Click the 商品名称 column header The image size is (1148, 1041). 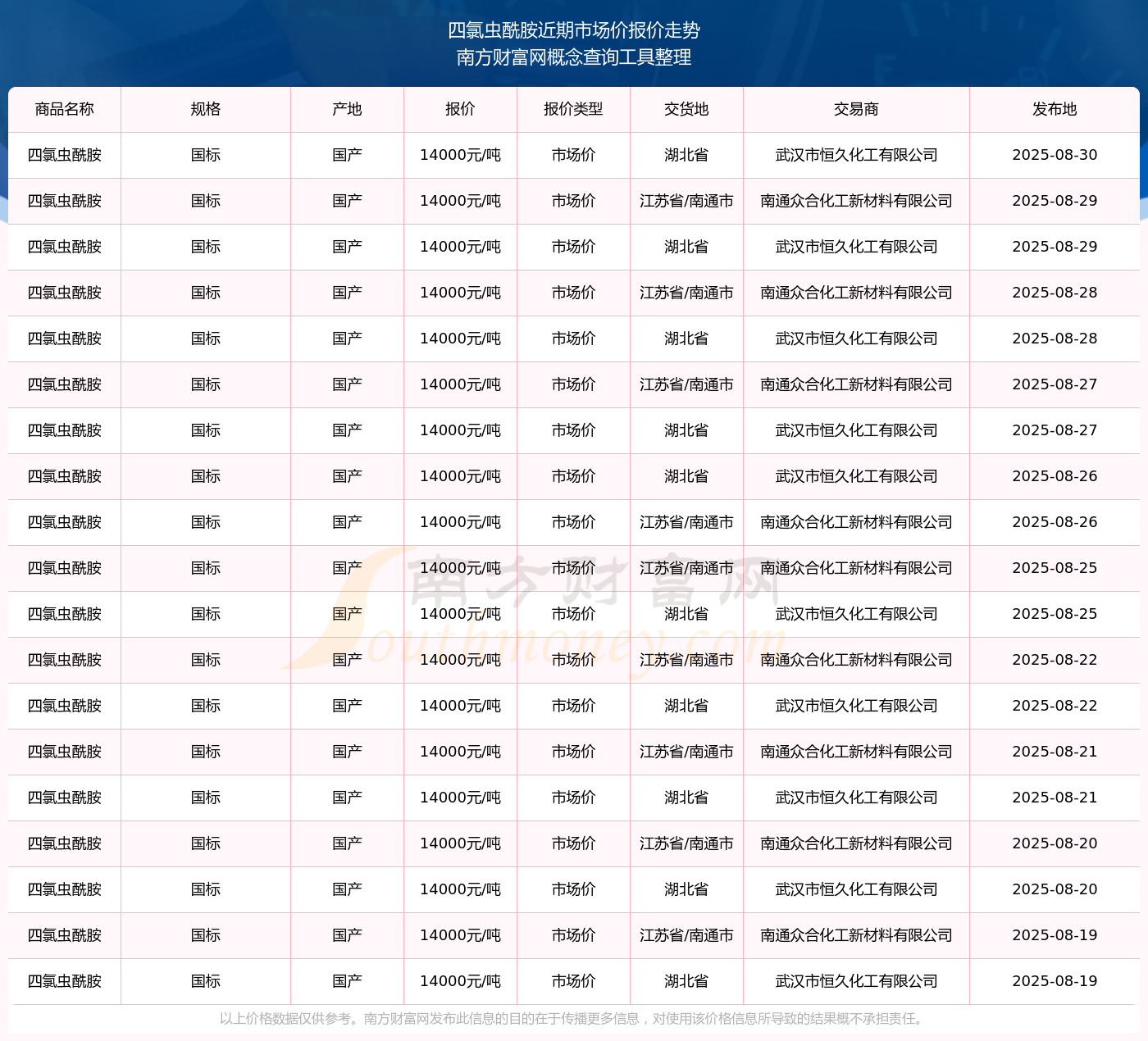[65, 109]
